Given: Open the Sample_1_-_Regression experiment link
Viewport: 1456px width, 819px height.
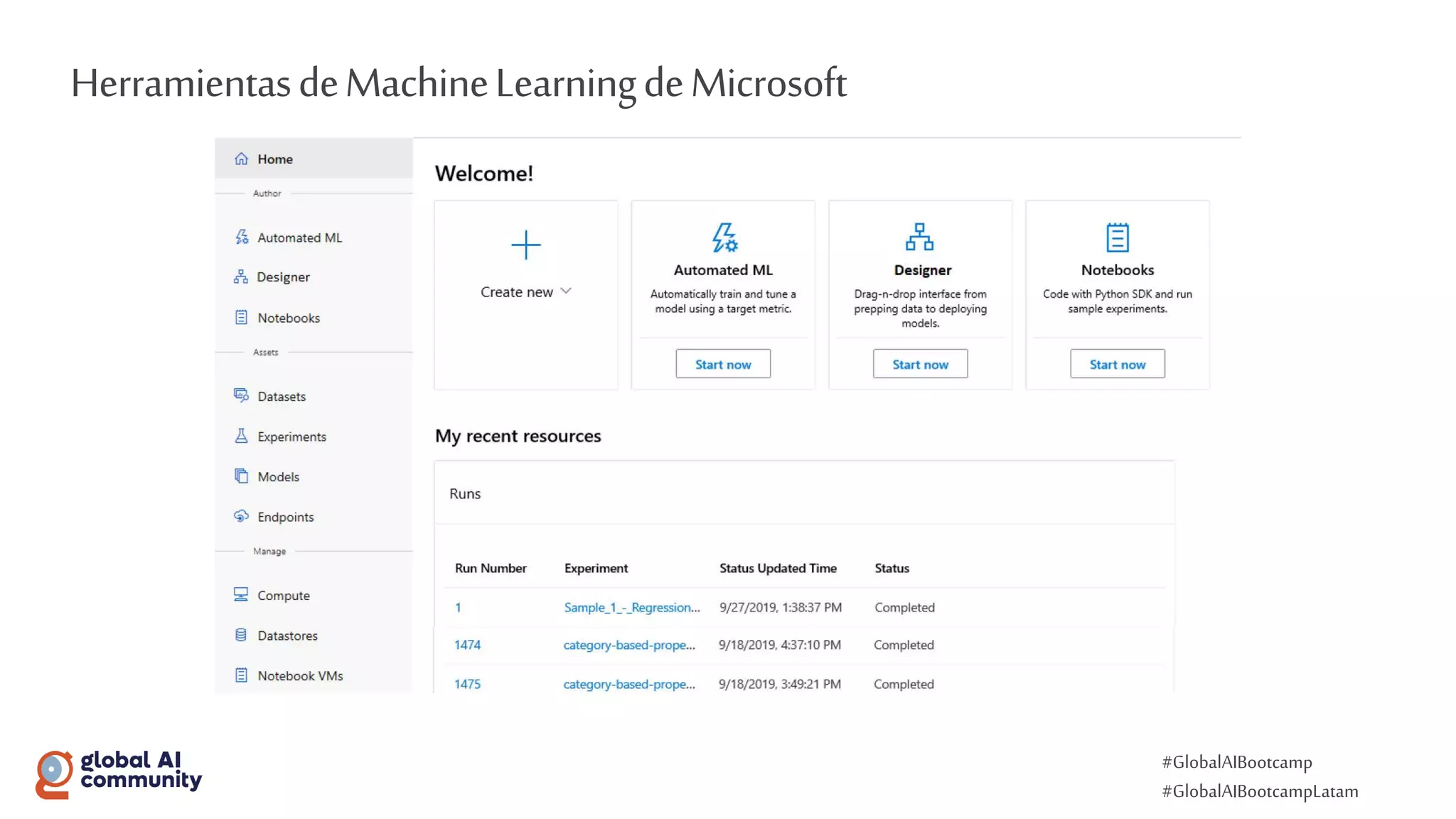Looking at the screenshot, I should [x=632, y=607].
